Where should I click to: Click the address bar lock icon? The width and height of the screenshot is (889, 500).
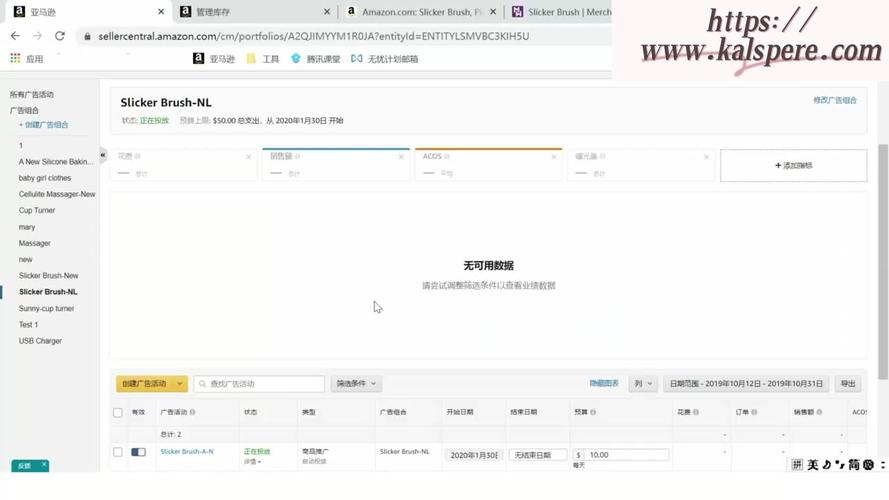[87, 36]
